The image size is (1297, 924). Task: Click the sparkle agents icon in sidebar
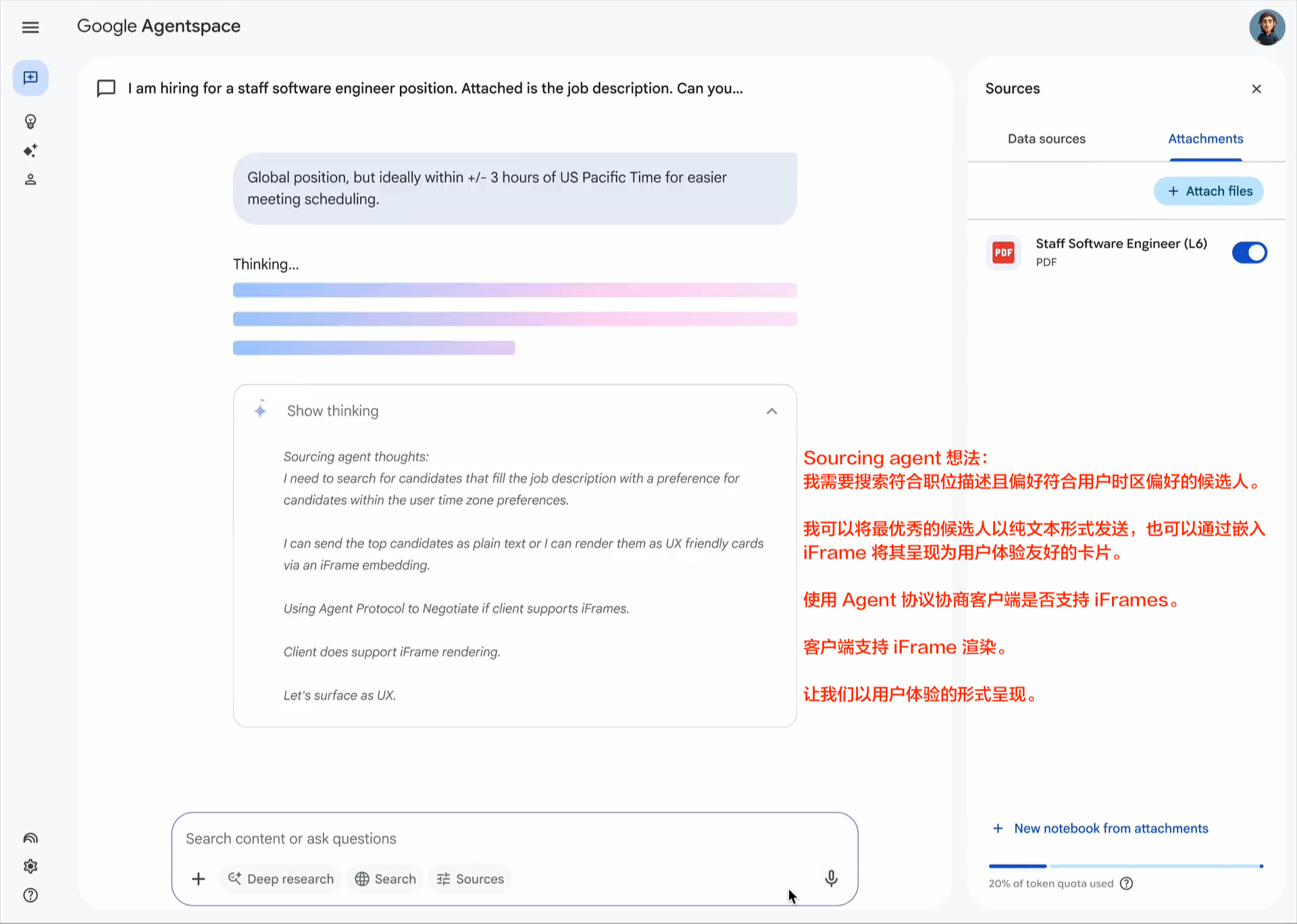point(30,151)
